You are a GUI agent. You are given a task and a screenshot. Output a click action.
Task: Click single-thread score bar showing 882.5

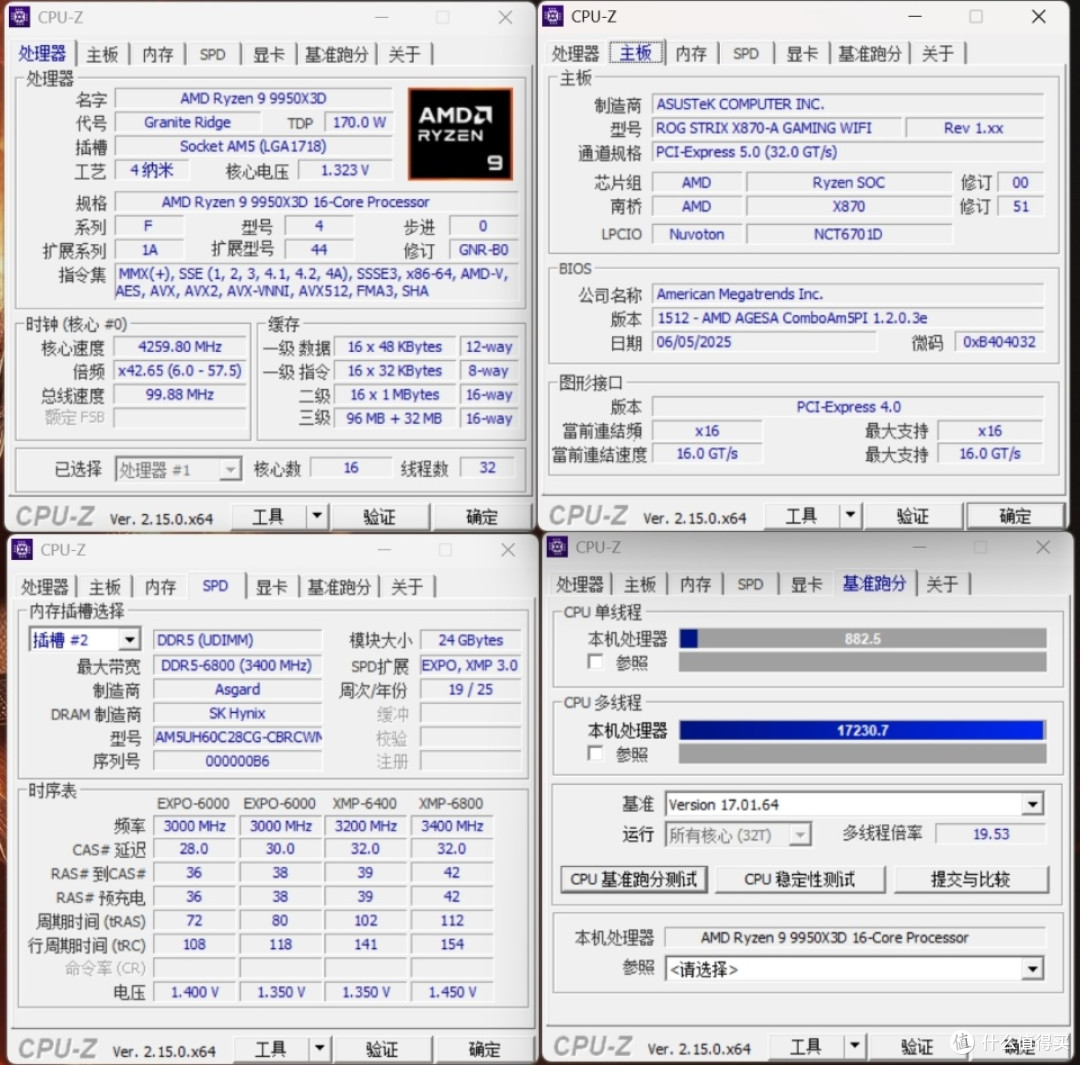click(862, 639)
